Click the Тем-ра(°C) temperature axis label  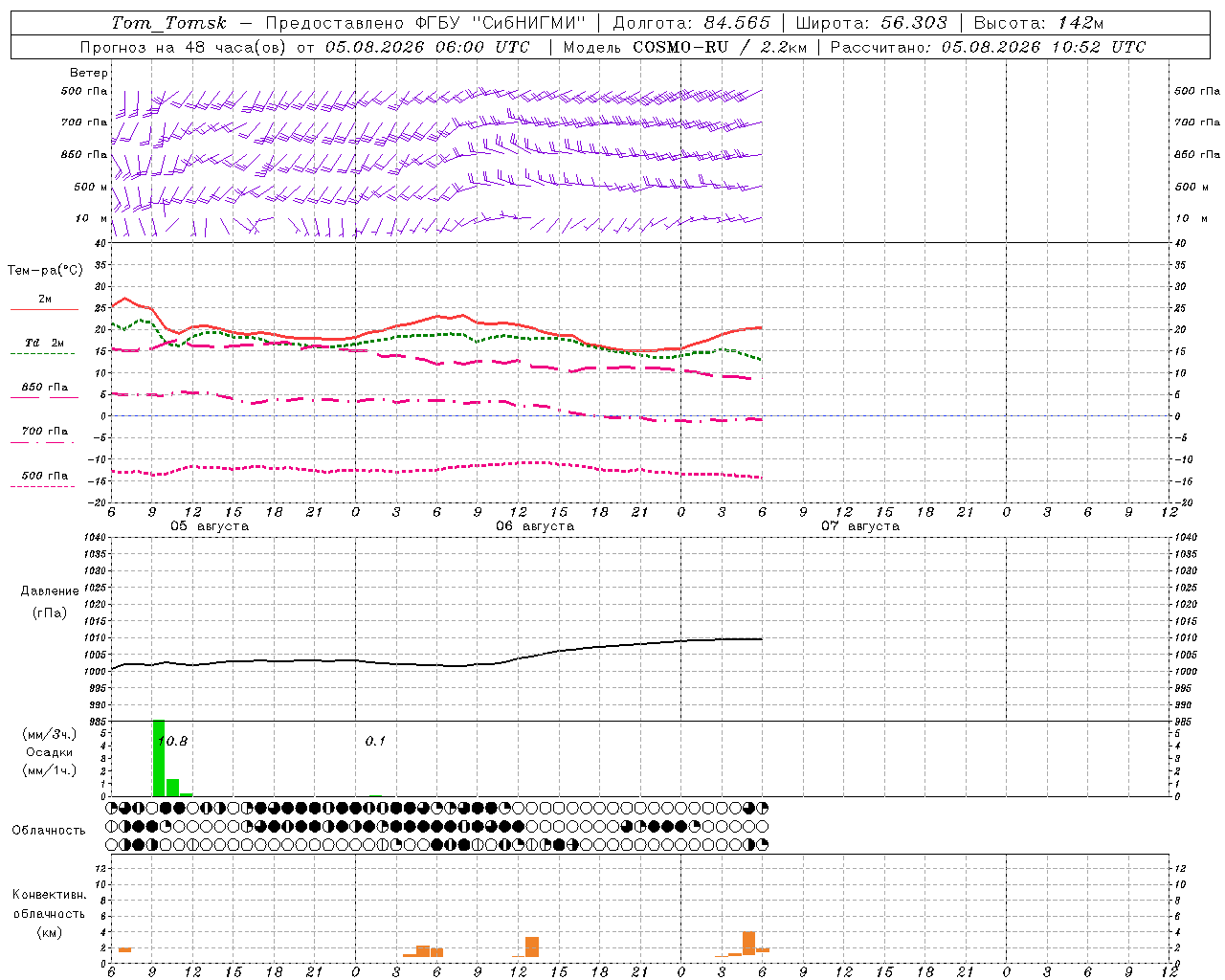point(45,271)
